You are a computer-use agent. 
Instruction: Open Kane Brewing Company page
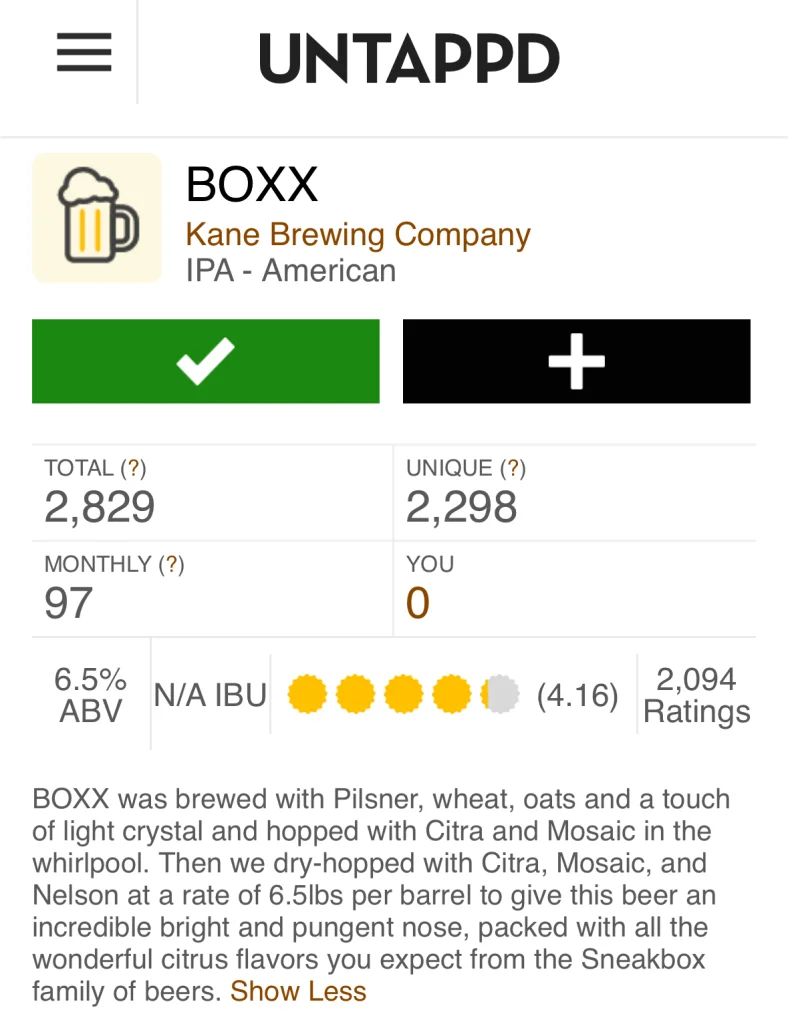click(x=358, y=235)
